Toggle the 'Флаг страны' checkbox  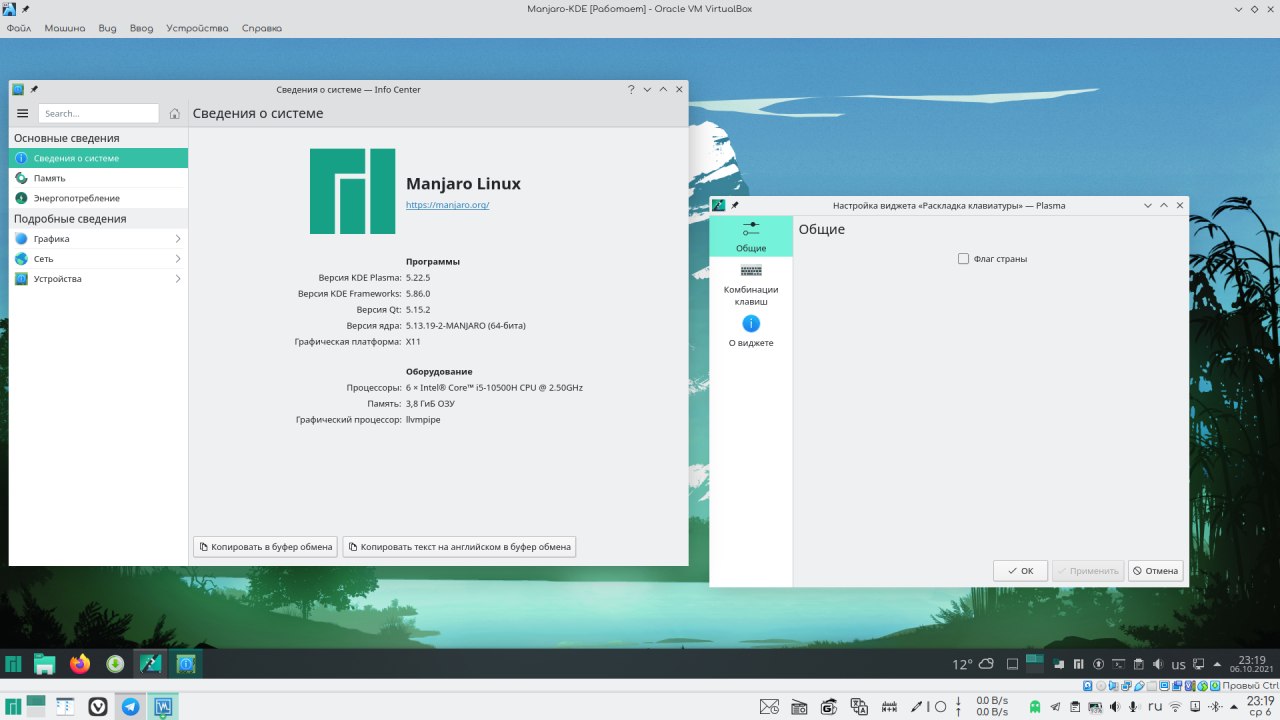(963, 259)
